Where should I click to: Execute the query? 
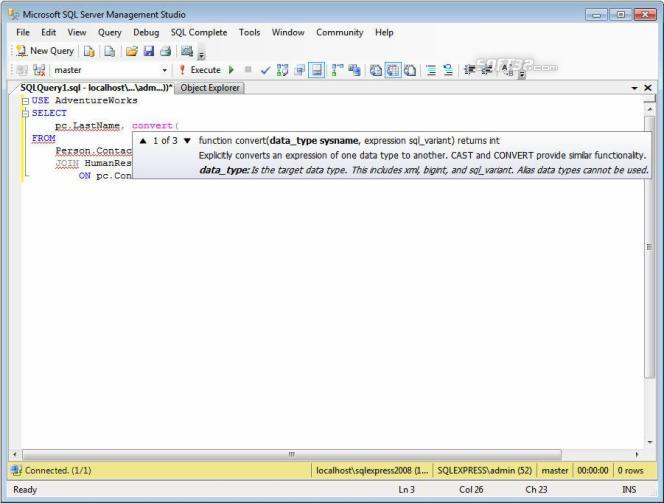pyautogui.click(x=200, y=70)
